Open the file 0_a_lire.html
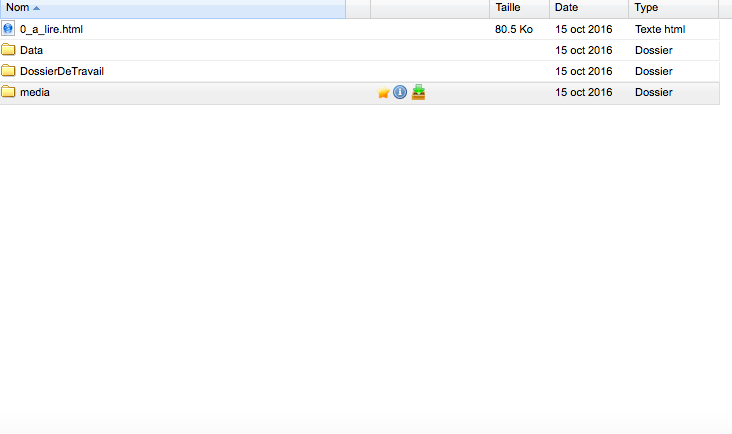732x434 pixels. [x=51, y=29]
